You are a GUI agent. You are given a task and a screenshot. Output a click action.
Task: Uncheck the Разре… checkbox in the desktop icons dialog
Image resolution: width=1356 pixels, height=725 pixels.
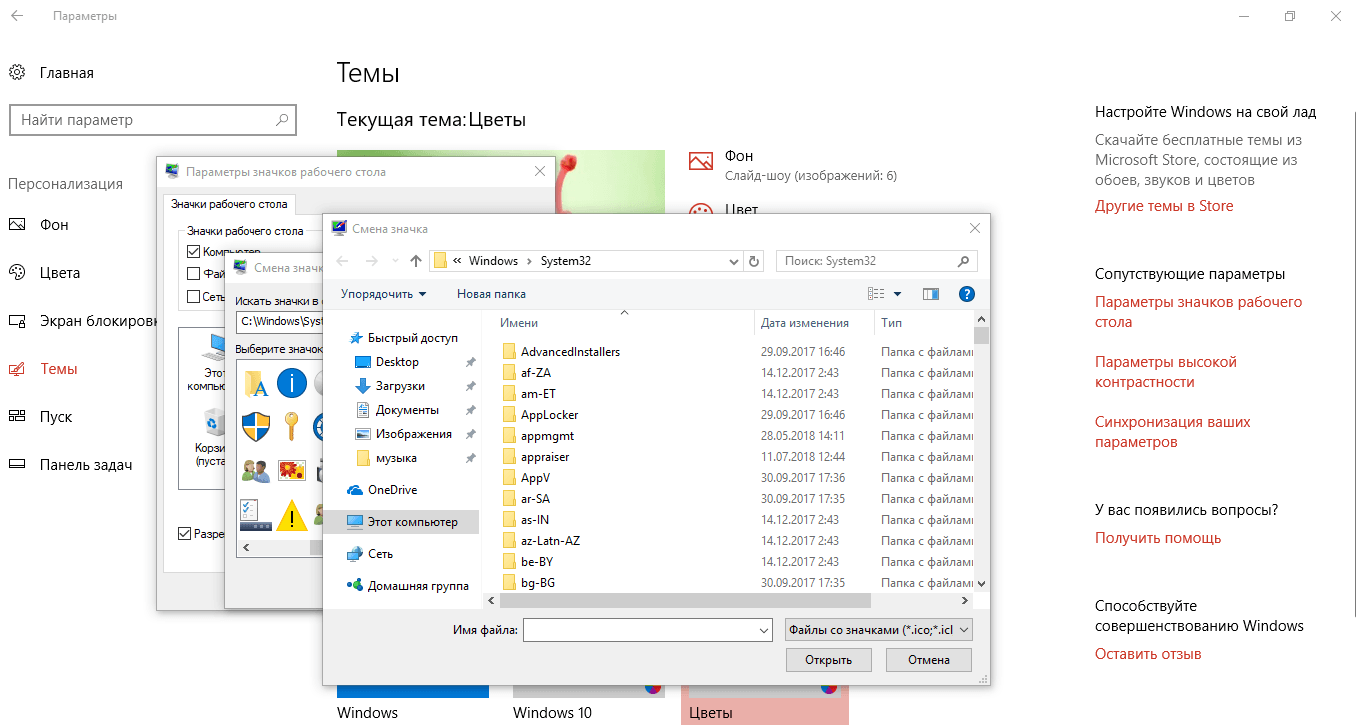point(184,534)
